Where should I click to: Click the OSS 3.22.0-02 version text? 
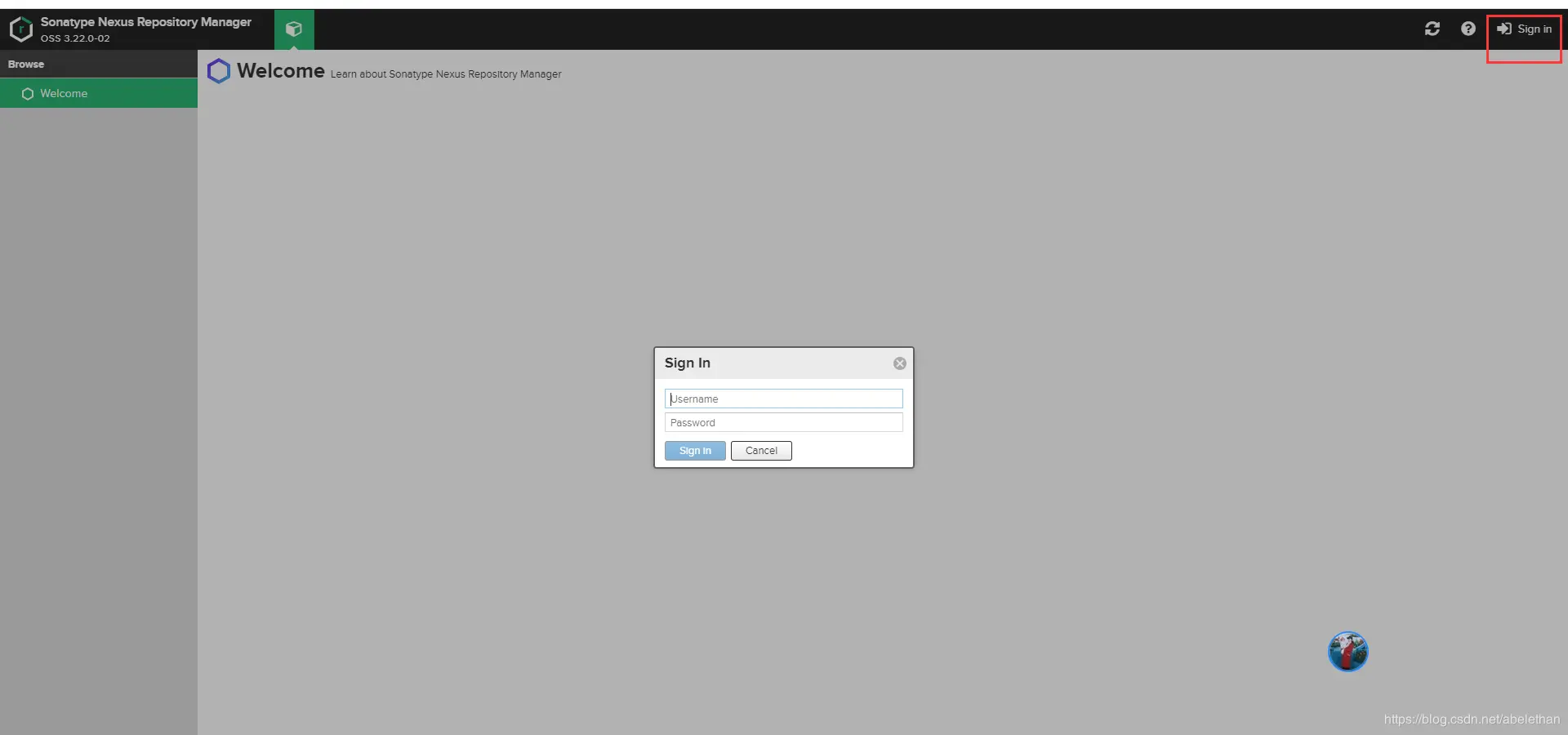point(75,38)
